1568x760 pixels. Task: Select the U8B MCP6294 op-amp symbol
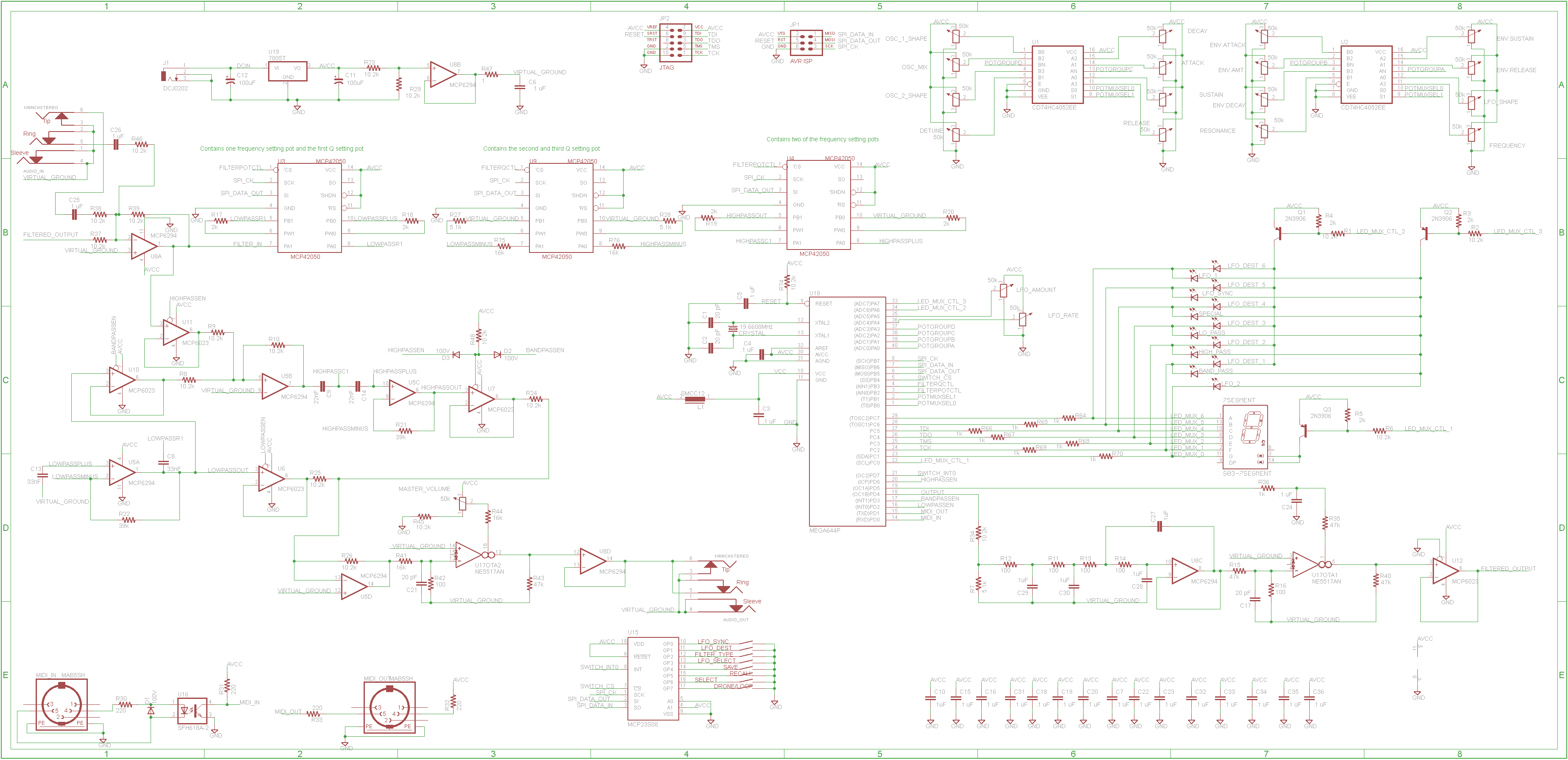point(443,74)
